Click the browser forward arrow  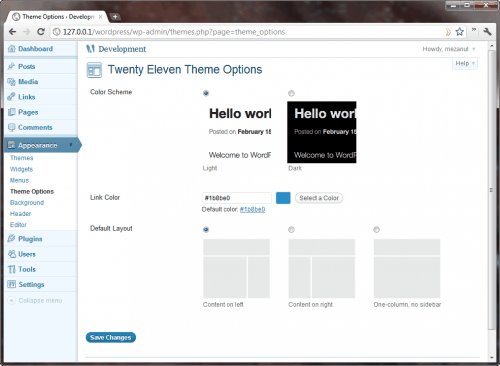27,32
